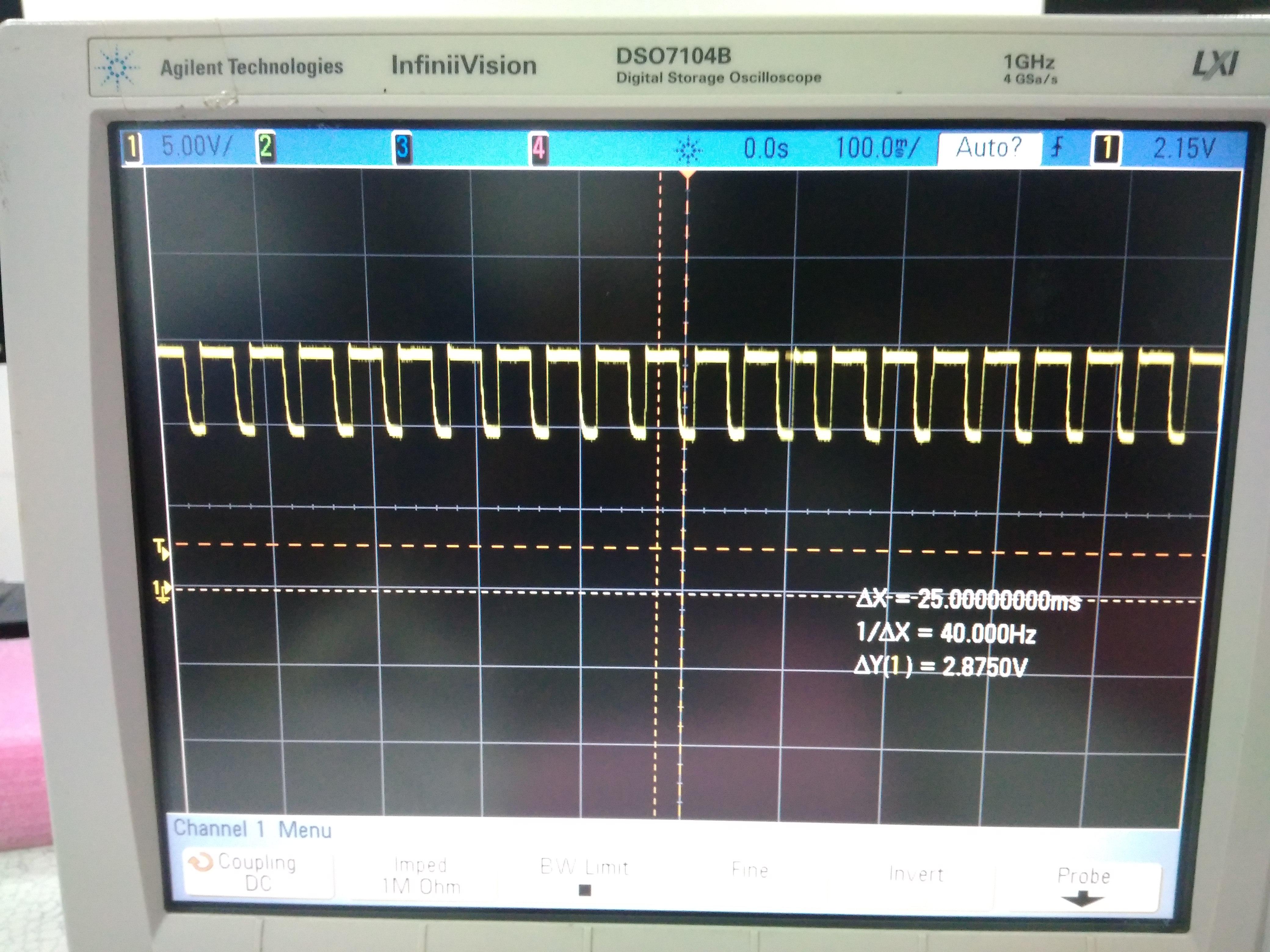The height and width of the screenshot is (952, 1270).
Task: Click the 5.00V/ vertical scale readout
Action: click(x=196, y=146)
